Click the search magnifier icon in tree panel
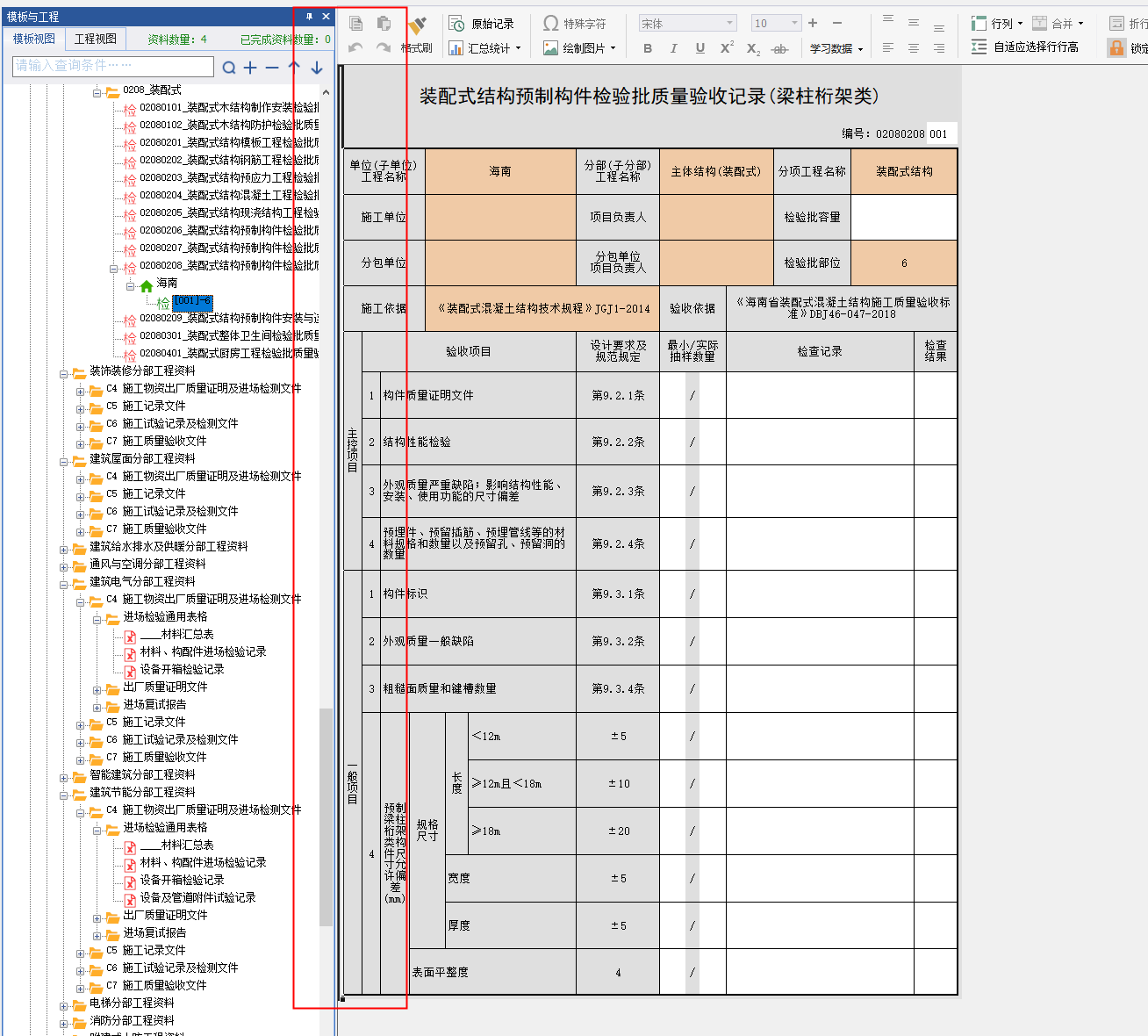The image size is (1148, 1036). [x=229, y=68]
